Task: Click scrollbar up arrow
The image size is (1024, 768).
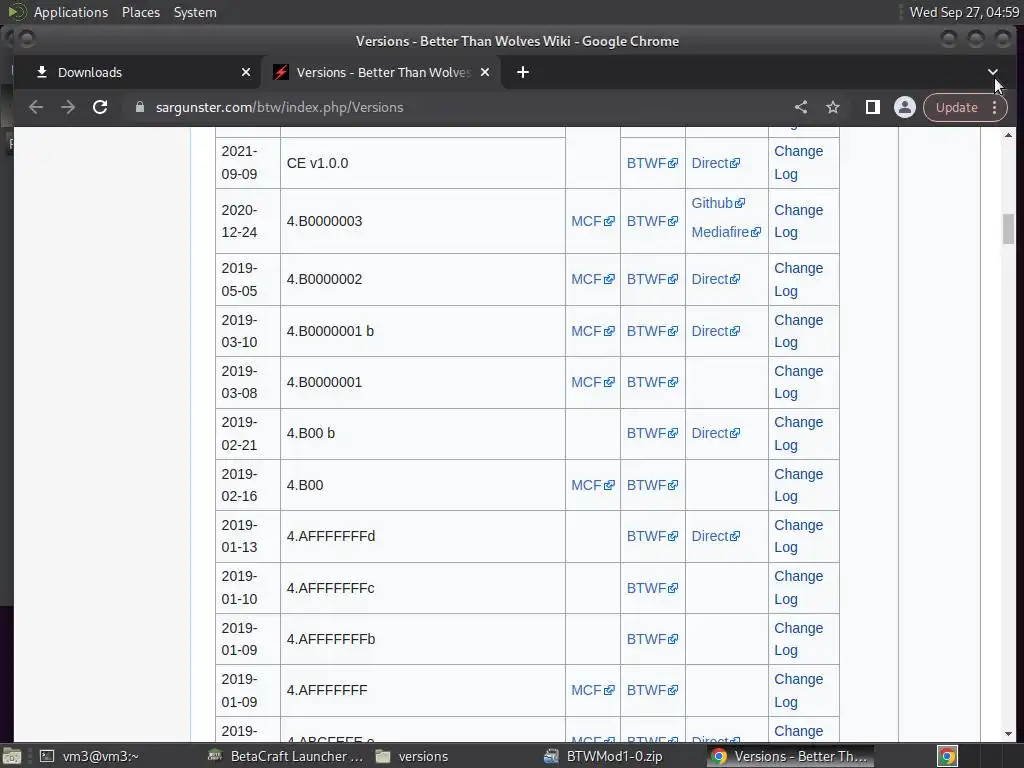Action: (1008, 135)
